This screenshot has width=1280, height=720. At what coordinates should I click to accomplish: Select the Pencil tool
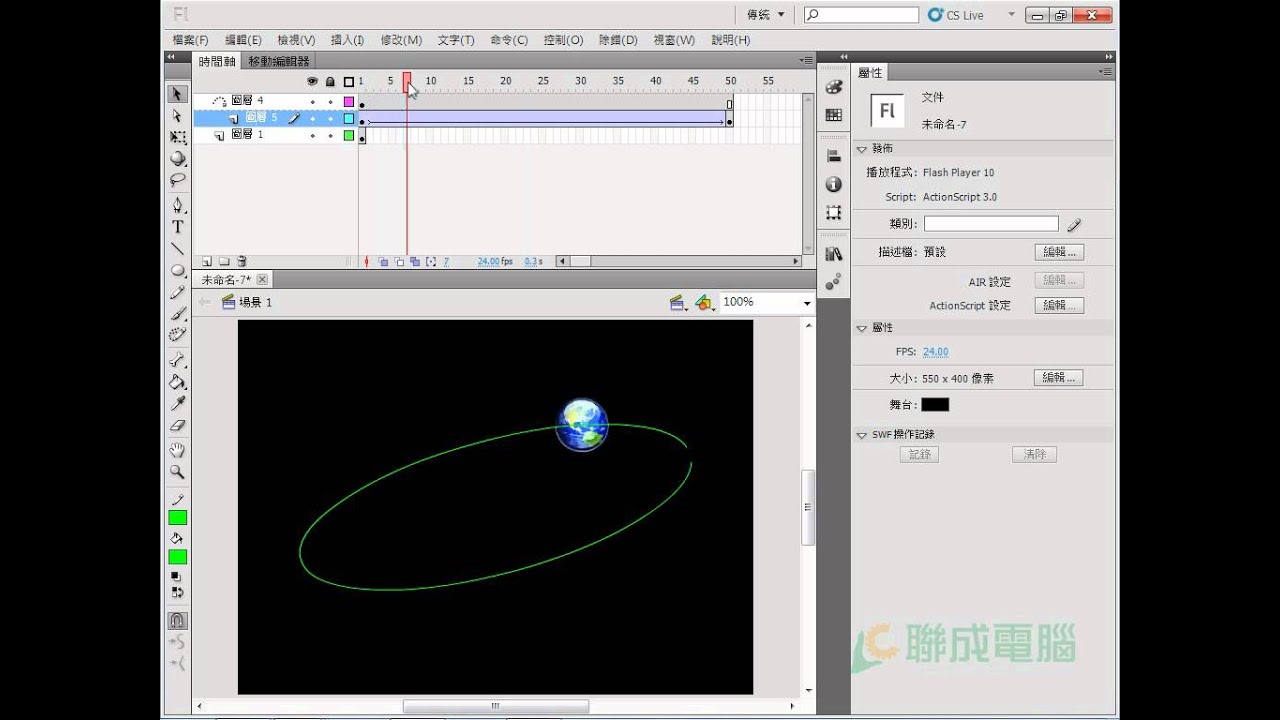[x=177, y=292]
